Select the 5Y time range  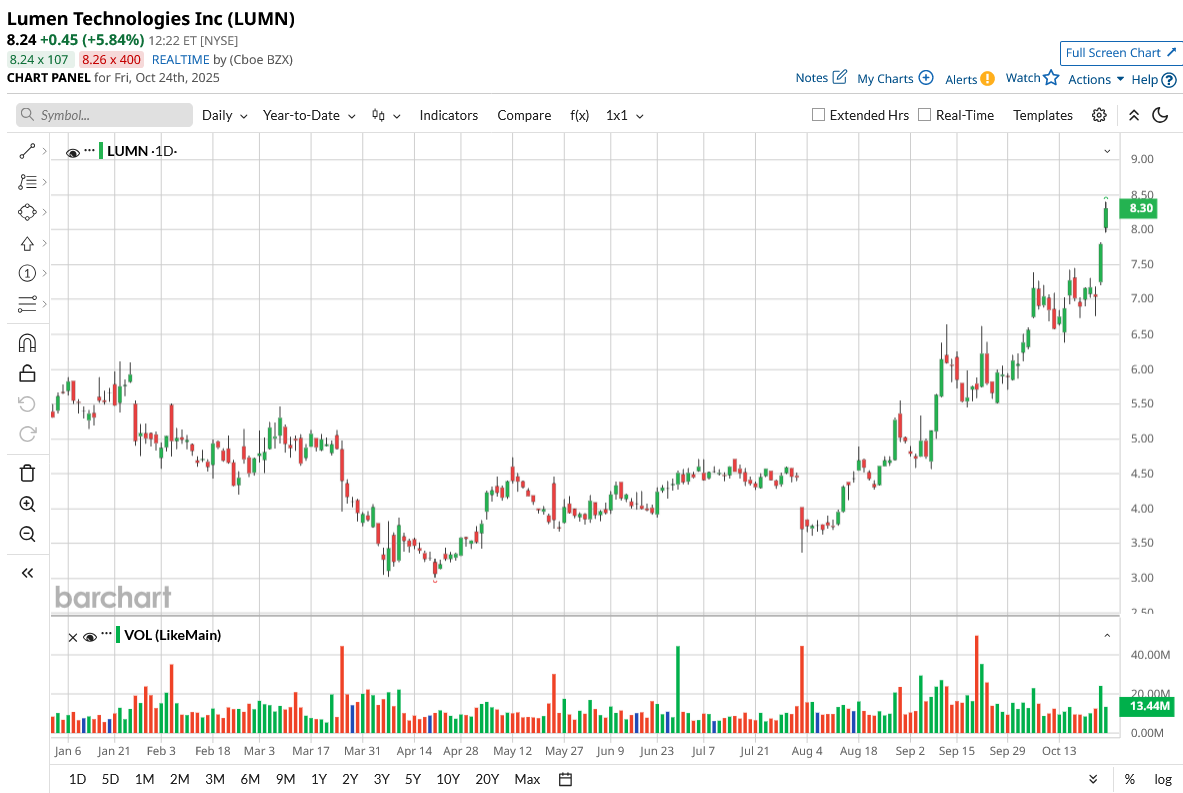tap(413, 779)
